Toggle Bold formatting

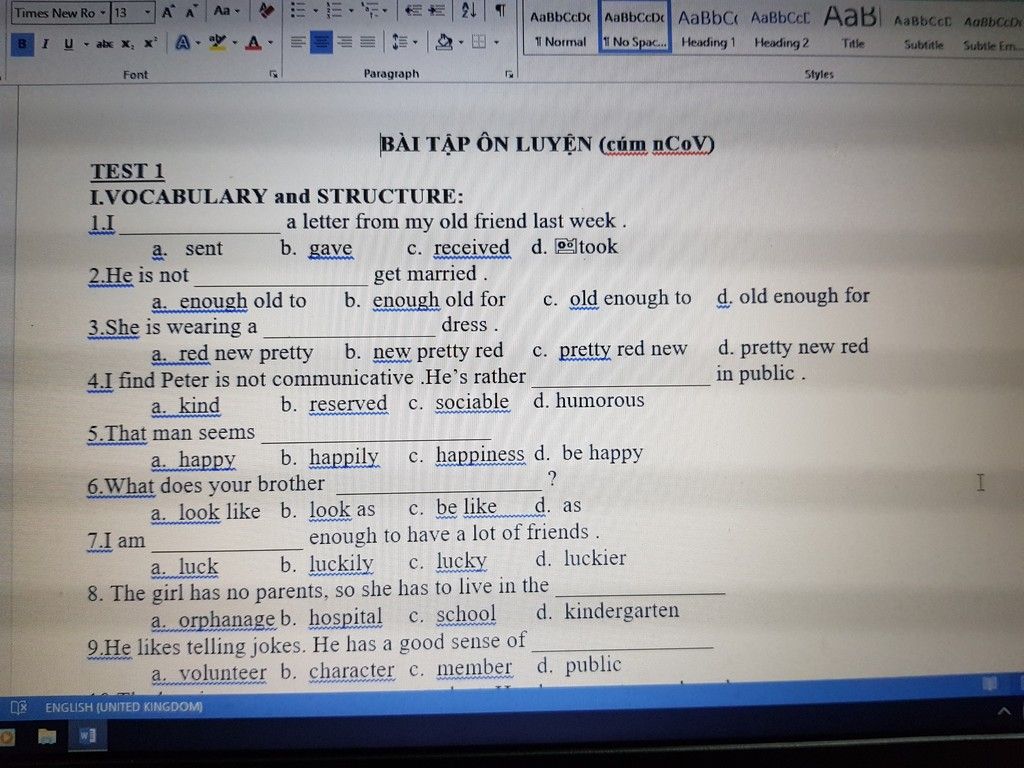[22, 44]
